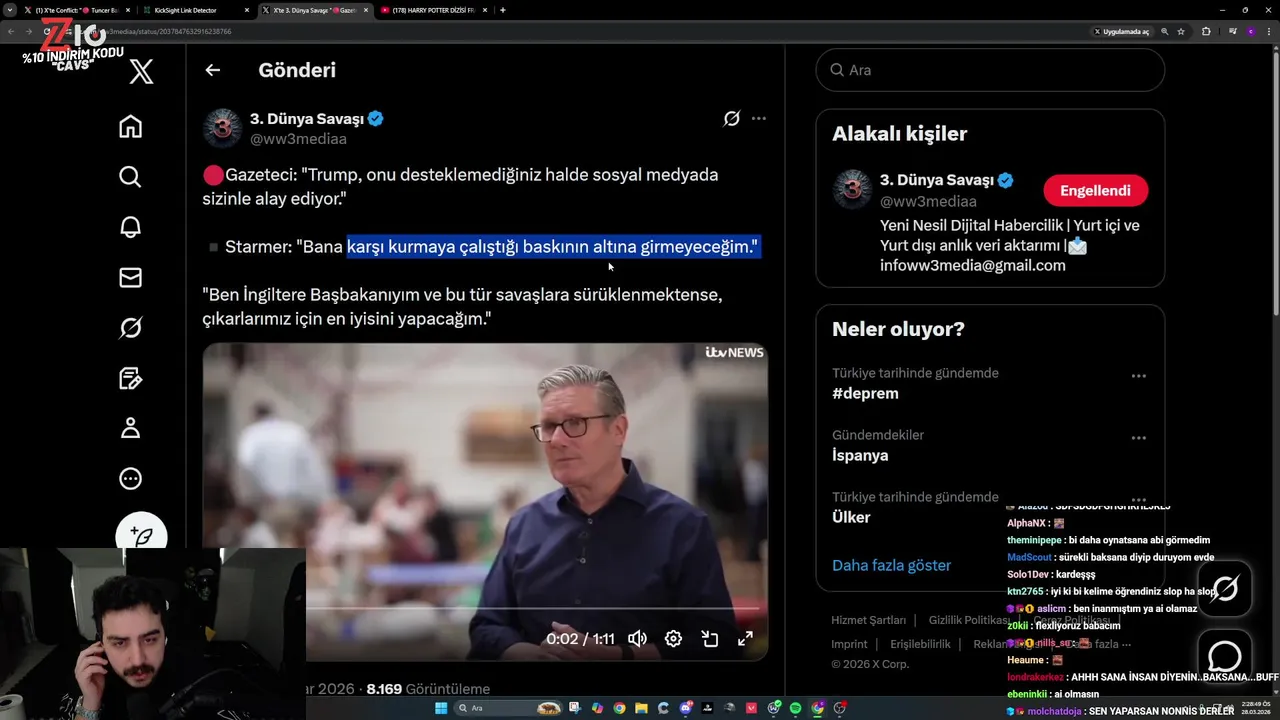Screen dimensions: 1280x720
Task: Click Daha fazla göster link
Action: [891, 565]
